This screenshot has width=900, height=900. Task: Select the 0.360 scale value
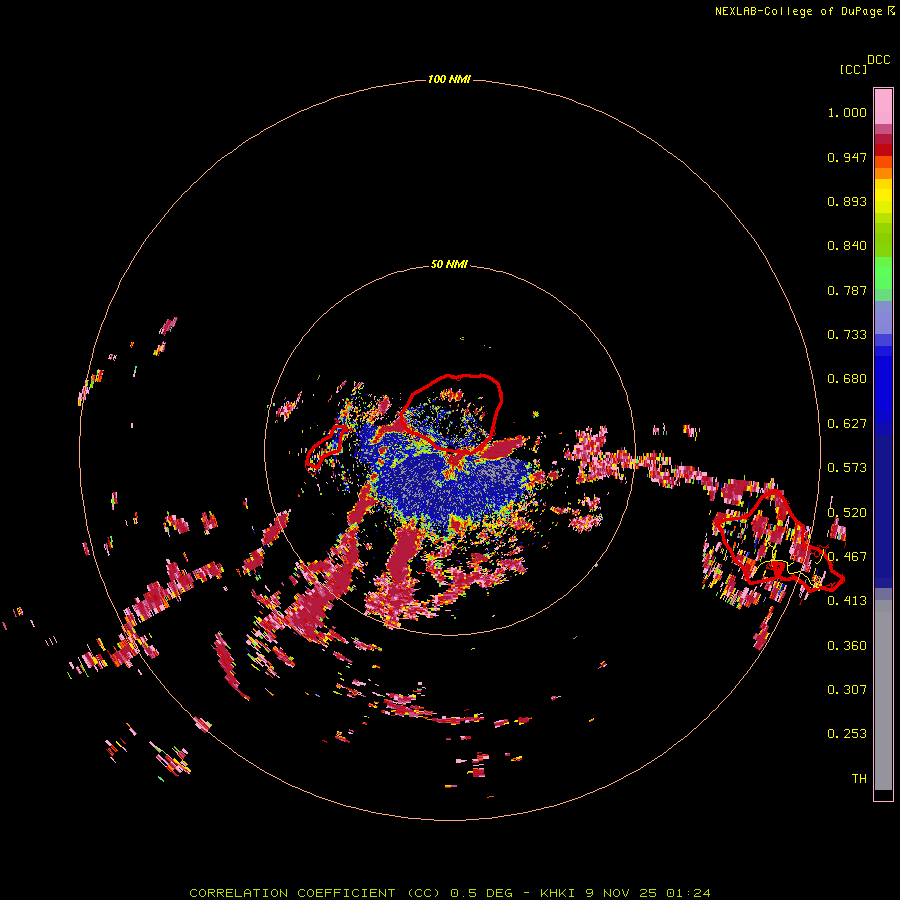(847, 646)
